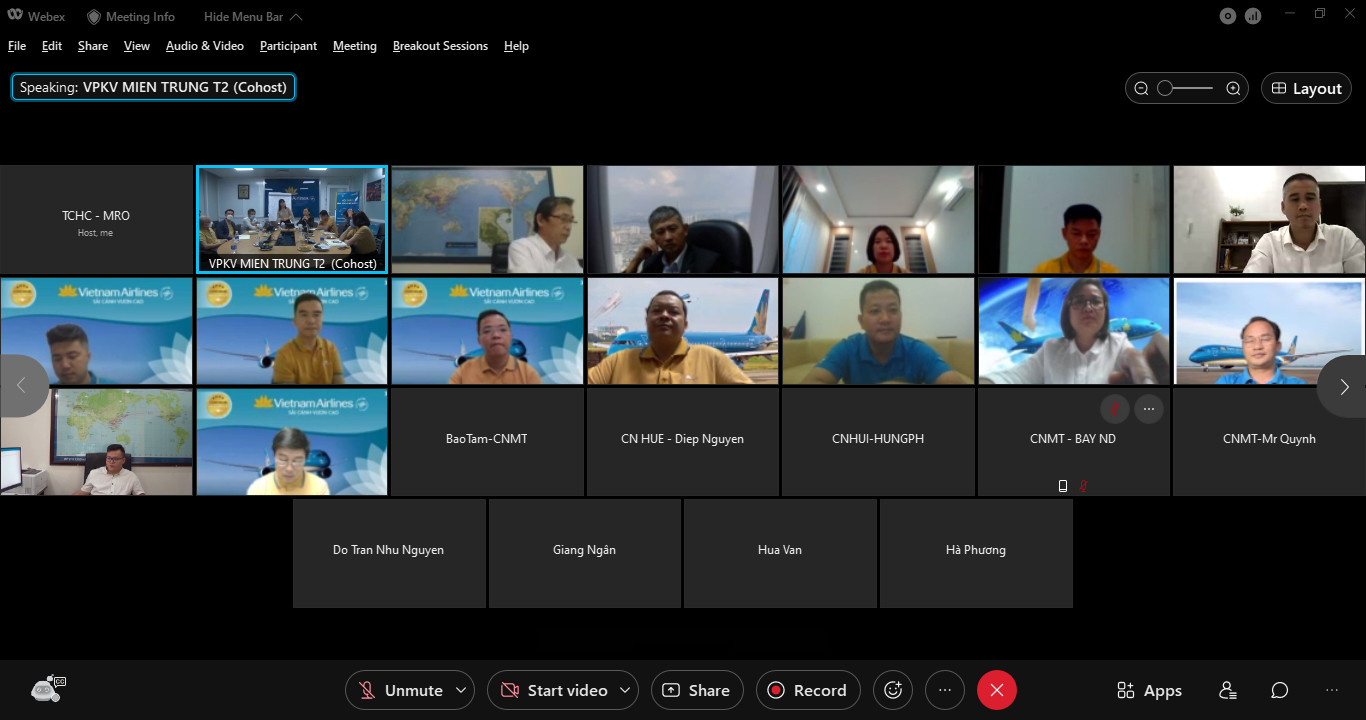Go to previous page of participants

pos(22,386)
